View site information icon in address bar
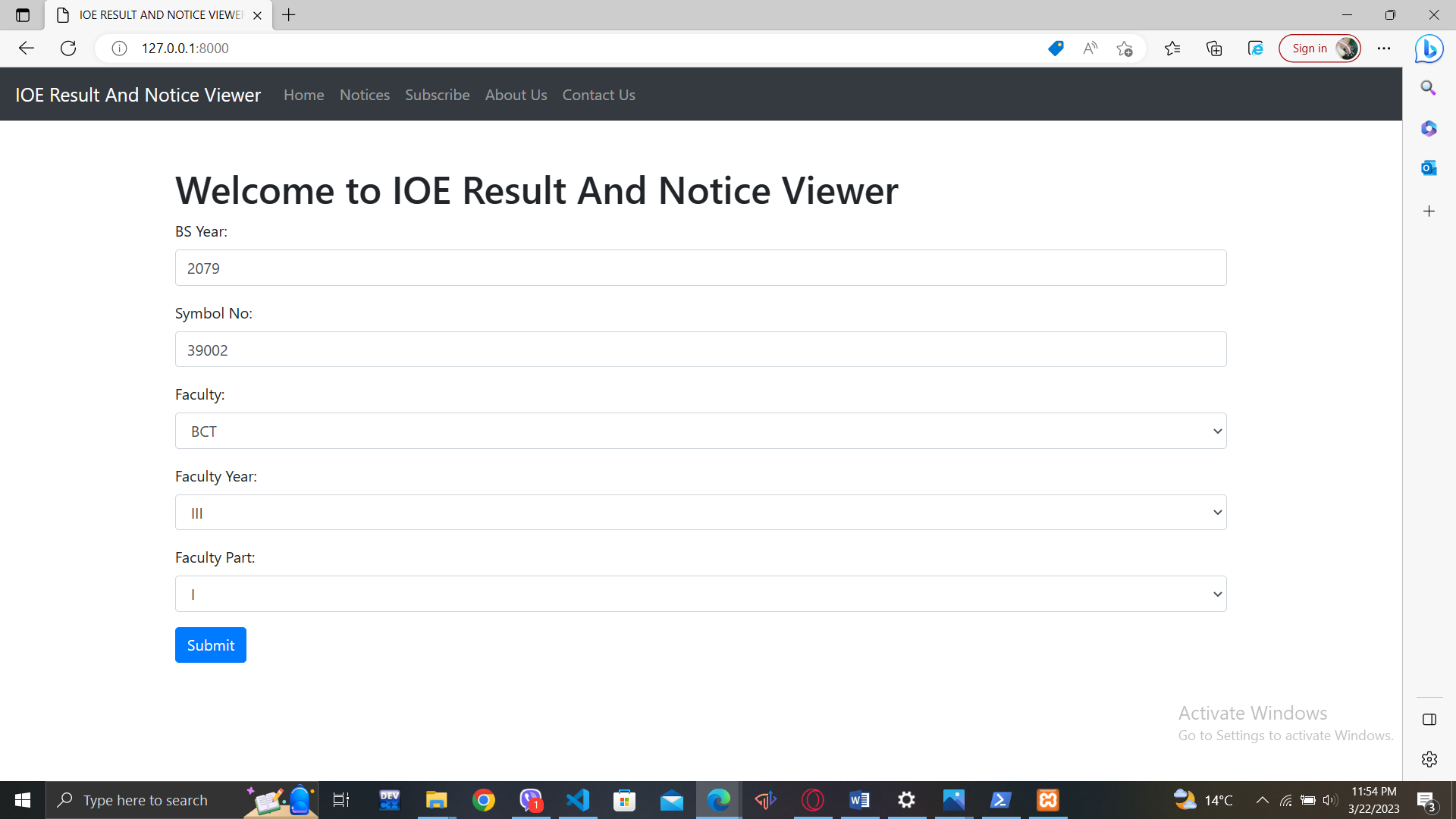This screenshot has width=1456, height=819. (119, 48)
